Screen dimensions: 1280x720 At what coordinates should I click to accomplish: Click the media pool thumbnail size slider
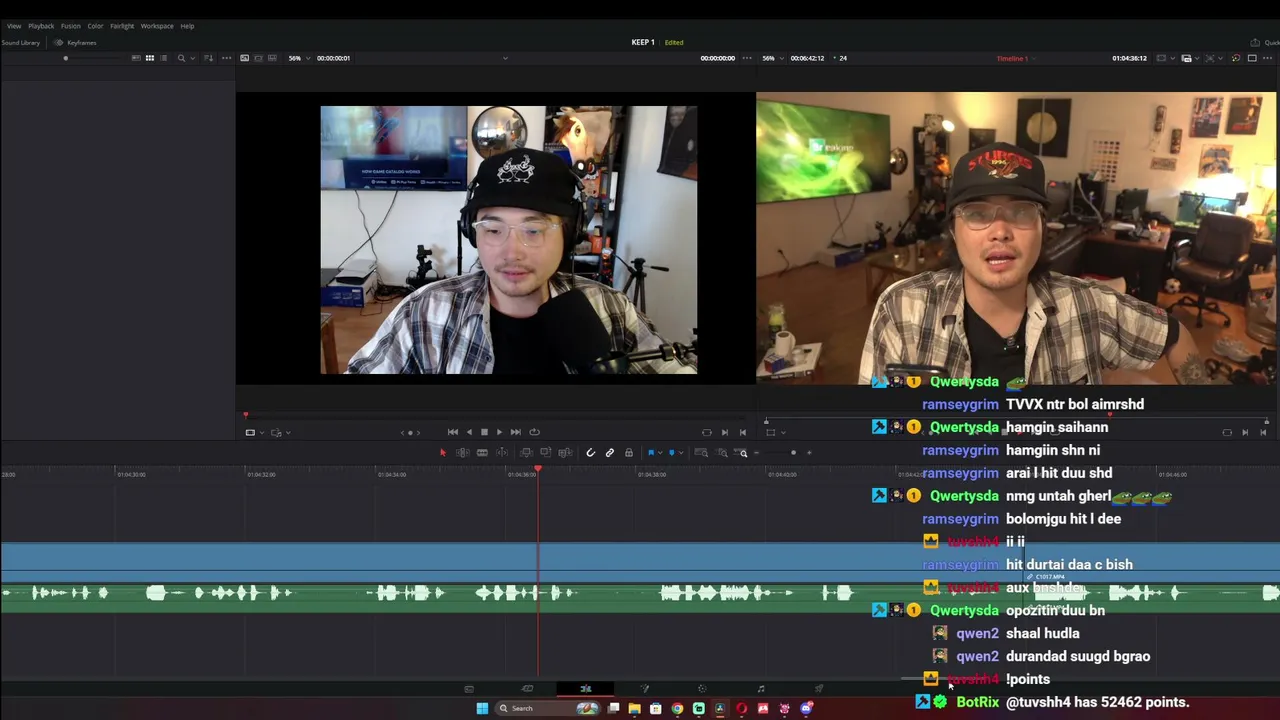[x=66, y=58]
